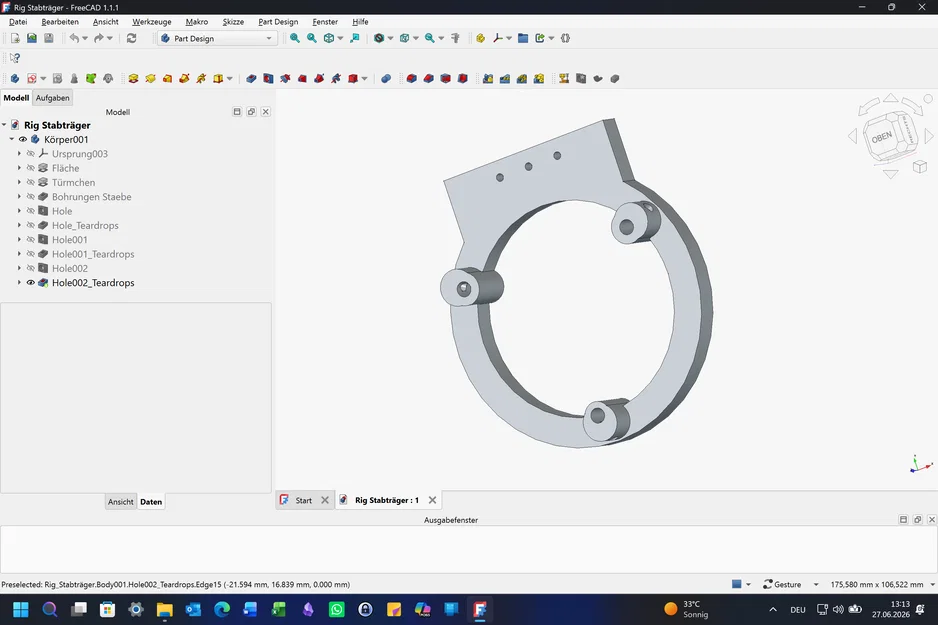The height and width of the screenshot is (625, 938).
Task: Apply the Fillet tool
Action: (x=412, y=78)
